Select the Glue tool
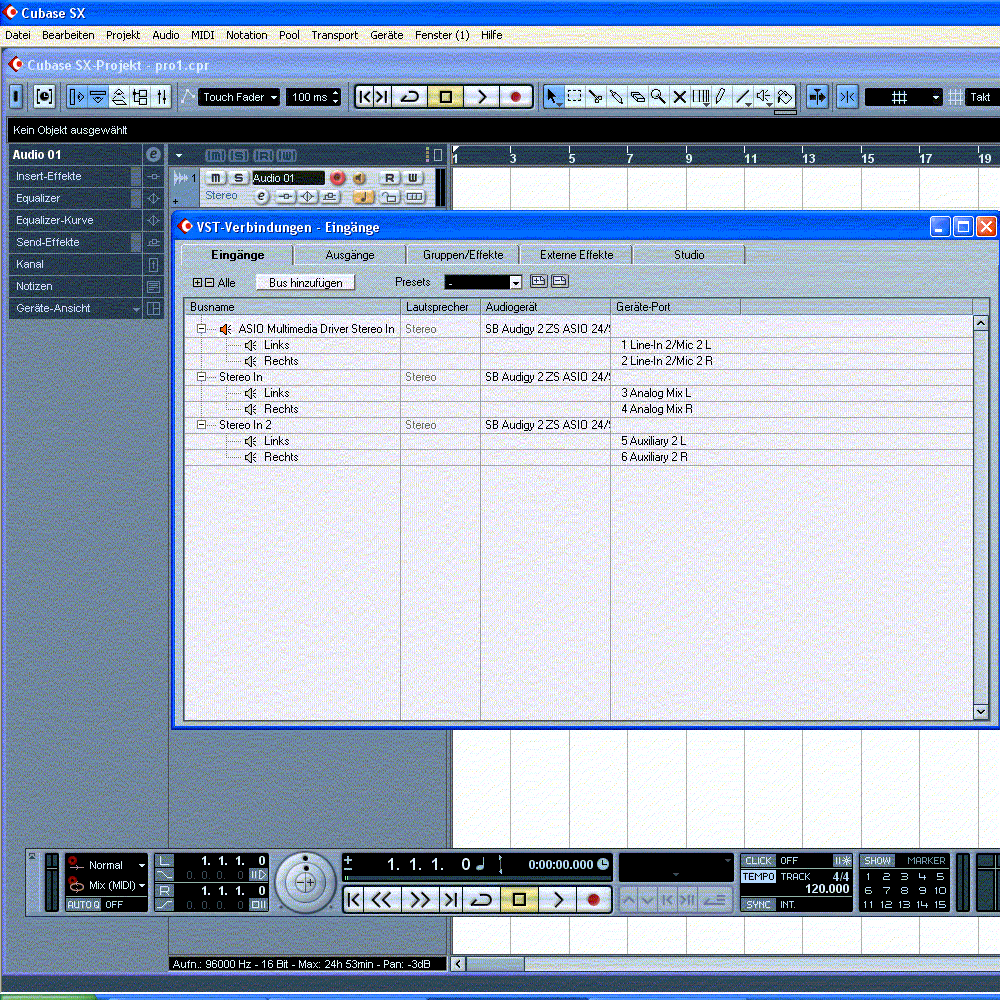 [616, 97]
